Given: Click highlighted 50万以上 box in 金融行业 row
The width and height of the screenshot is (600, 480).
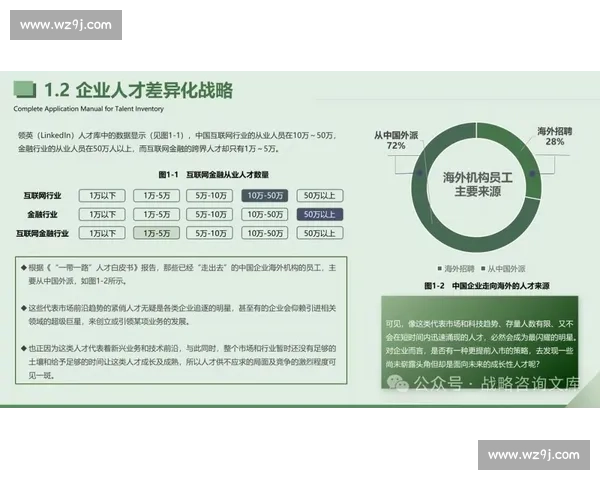Looking at the screenshot, I should click(x=320, y=214).
